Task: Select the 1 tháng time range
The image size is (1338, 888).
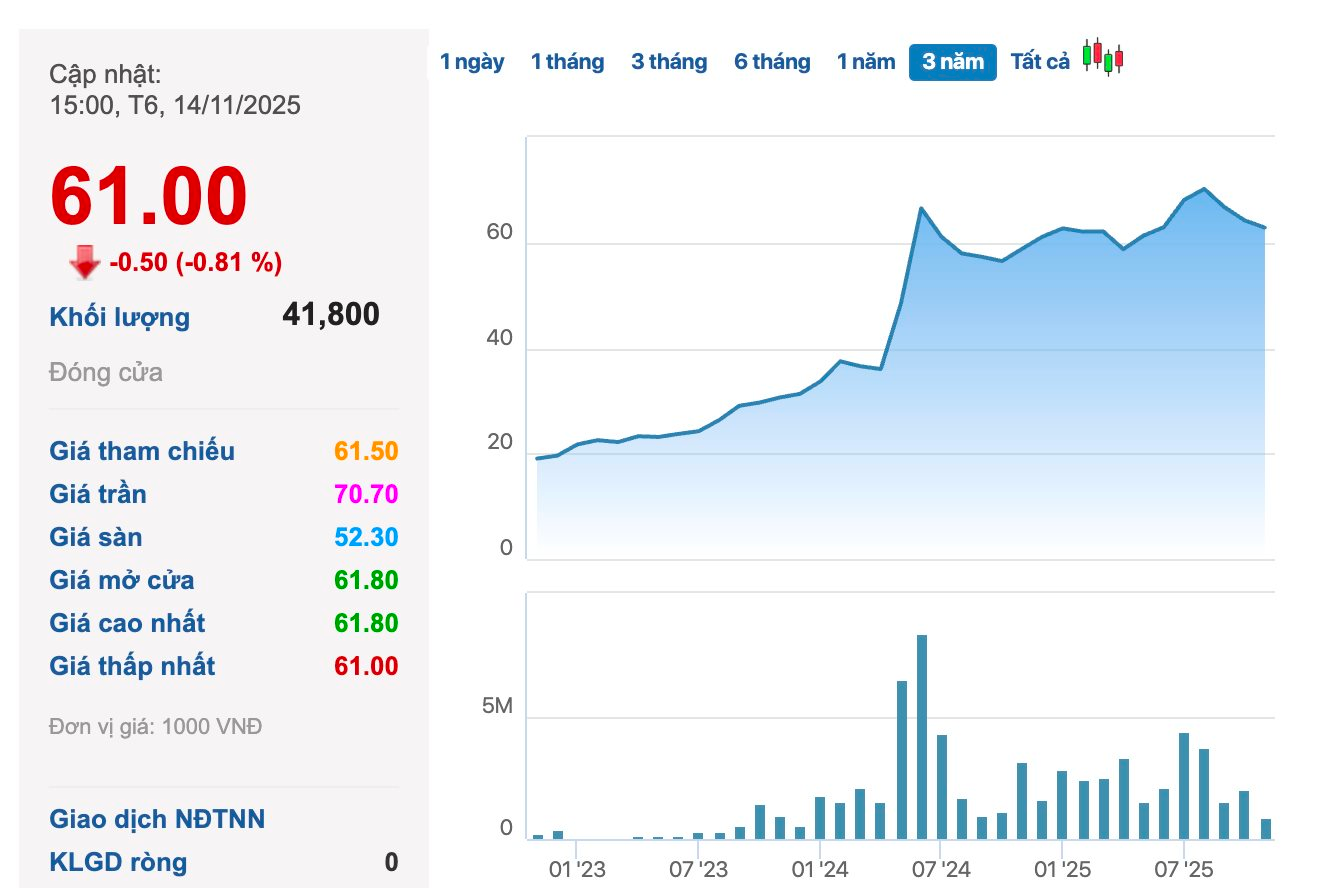Action: click(x=567, y=62)
